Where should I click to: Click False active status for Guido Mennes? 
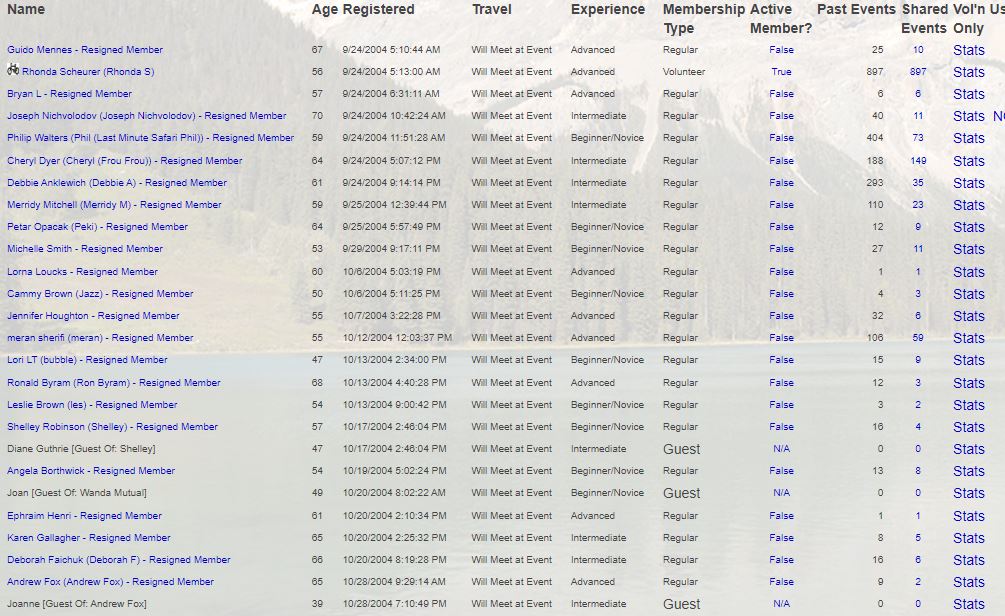pos(781,50)
